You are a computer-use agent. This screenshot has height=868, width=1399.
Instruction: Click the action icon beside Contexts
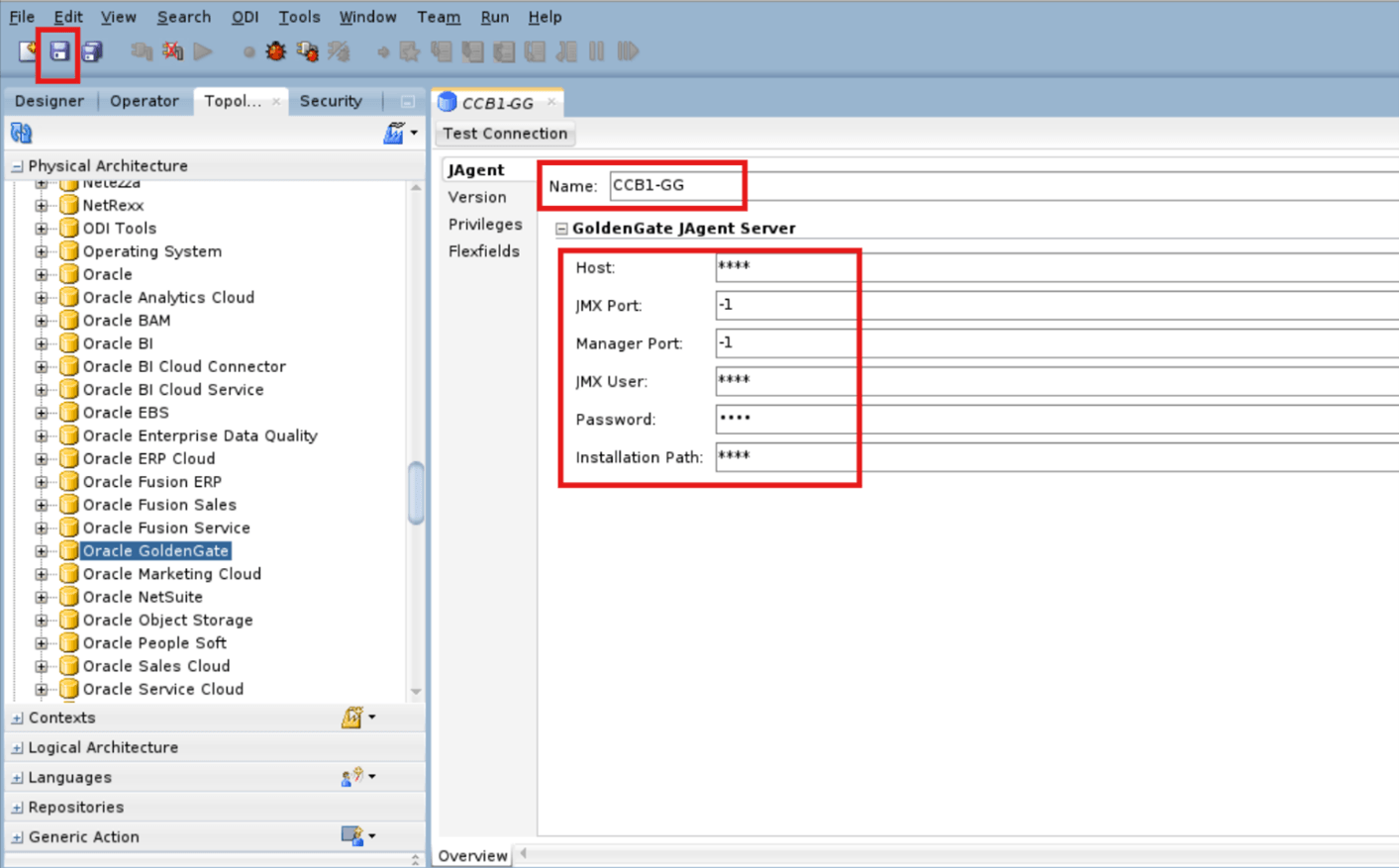352,717
